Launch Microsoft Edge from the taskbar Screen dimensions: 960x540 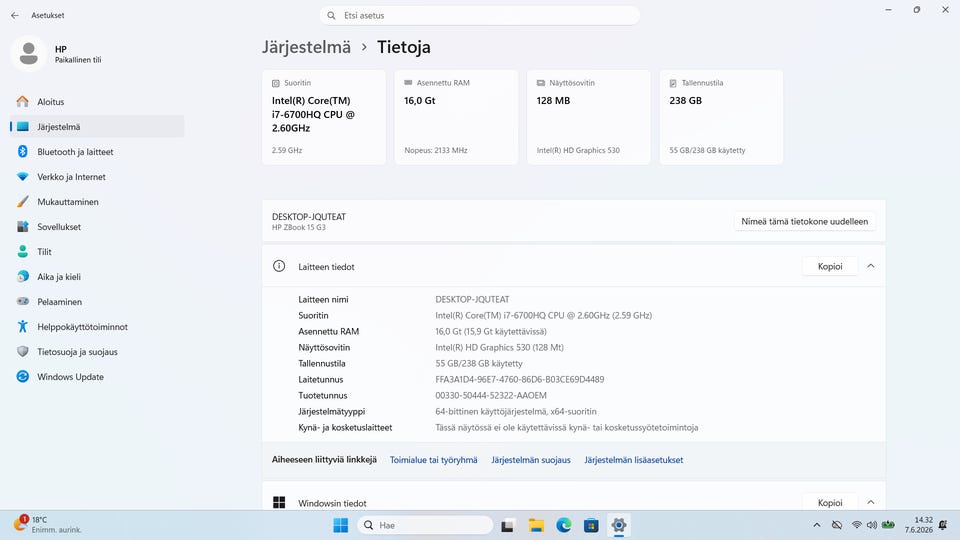[564, 525]
